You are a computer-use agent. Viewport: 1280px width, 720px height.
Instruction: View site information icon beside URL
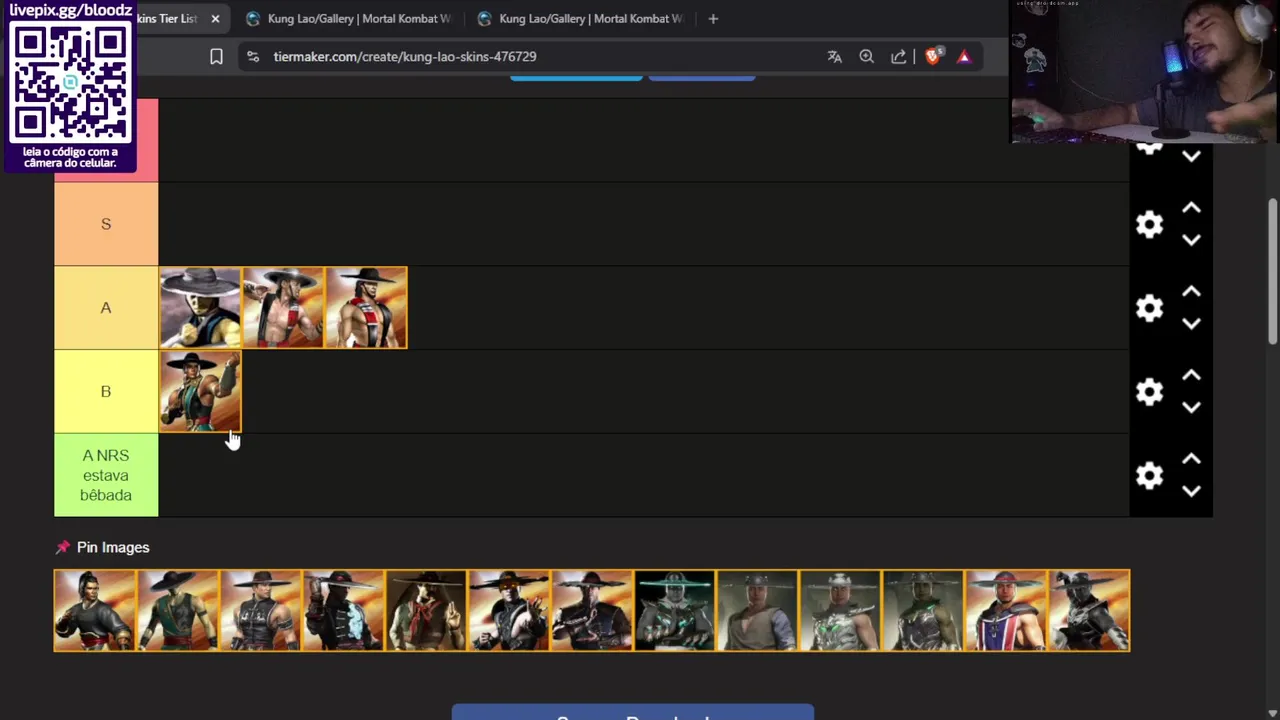[252, 57]
